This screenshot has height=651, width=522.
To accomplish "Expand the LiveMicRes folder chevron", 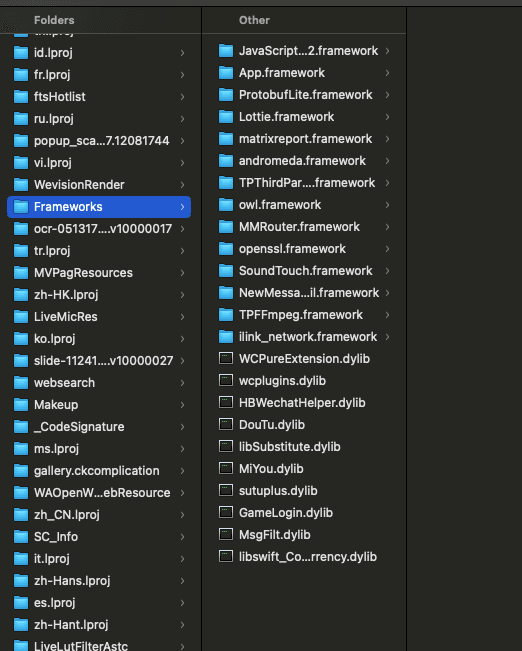I will click(x=182, y=317).
